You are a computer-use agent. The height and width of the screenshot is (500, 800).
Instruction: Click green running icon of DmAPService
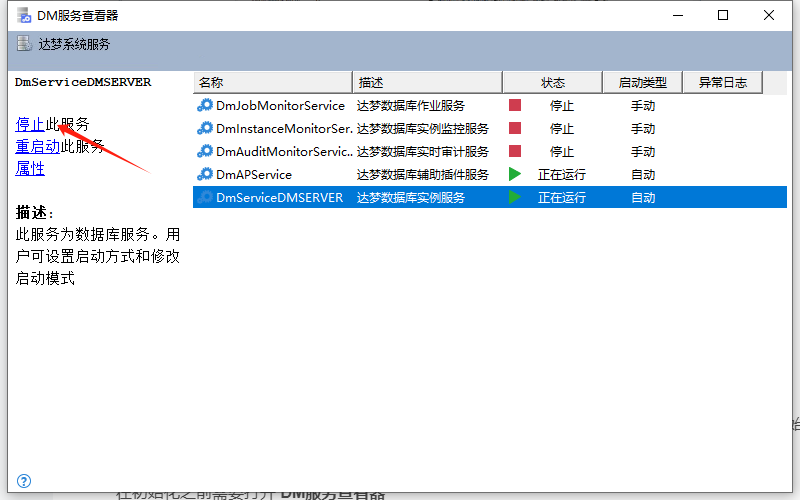[x=515, y=174]
